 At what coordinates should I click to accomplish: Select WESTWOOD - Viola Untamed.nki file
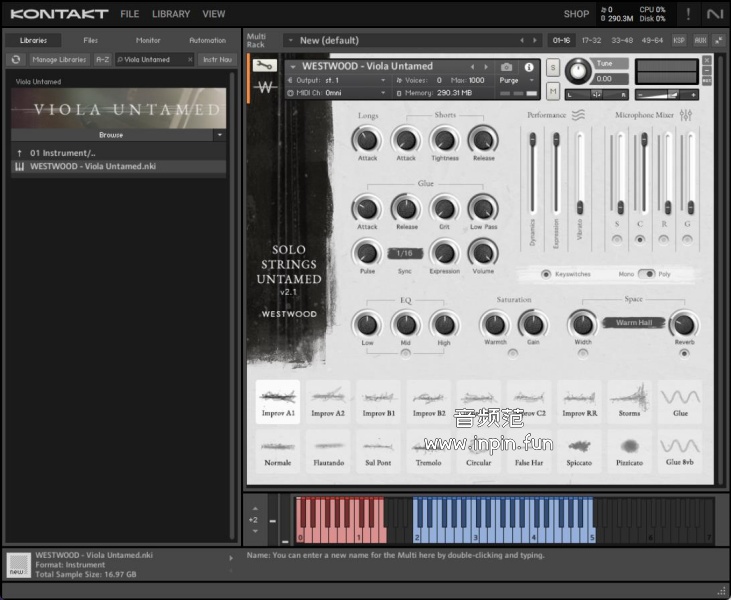[x=92, y=167]
